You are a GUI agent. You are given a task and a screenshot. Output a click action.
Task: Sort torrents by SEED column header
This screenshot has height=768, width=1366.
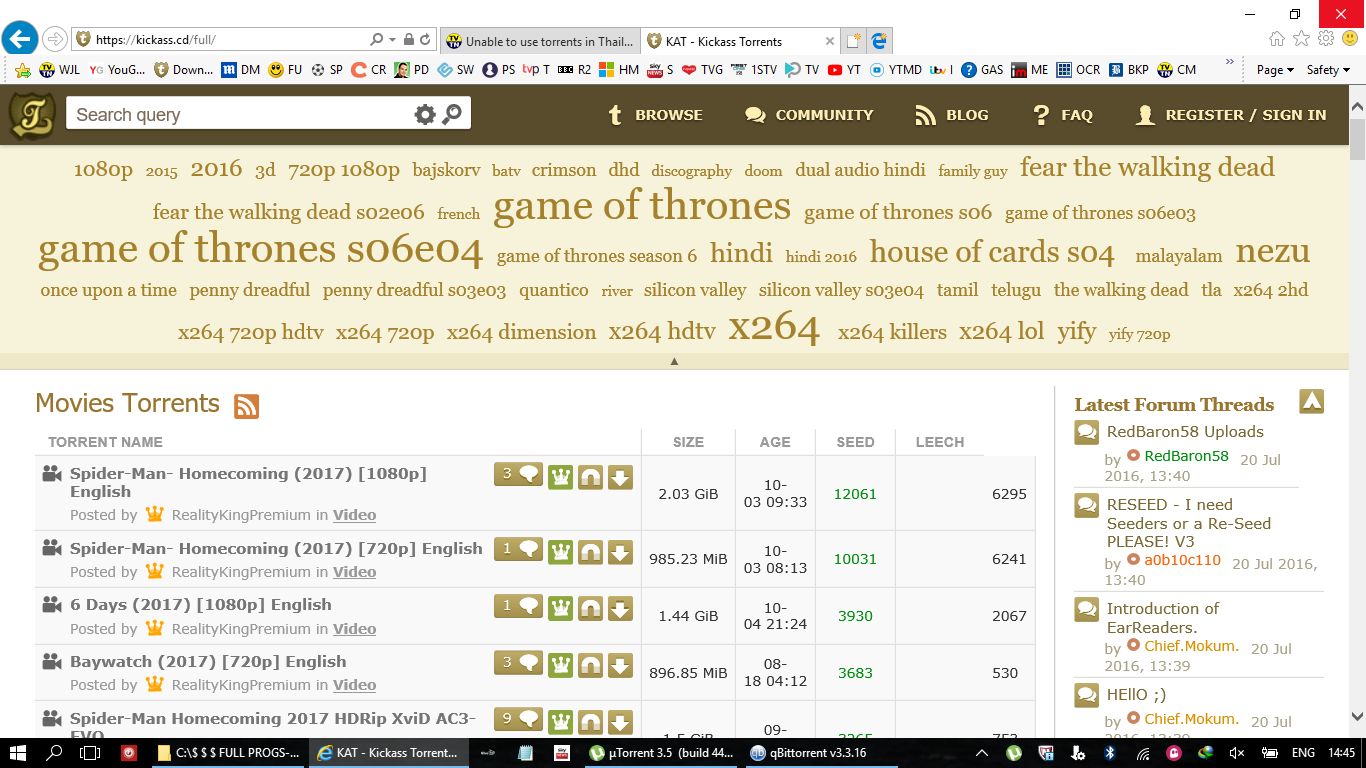pos(855,442)
